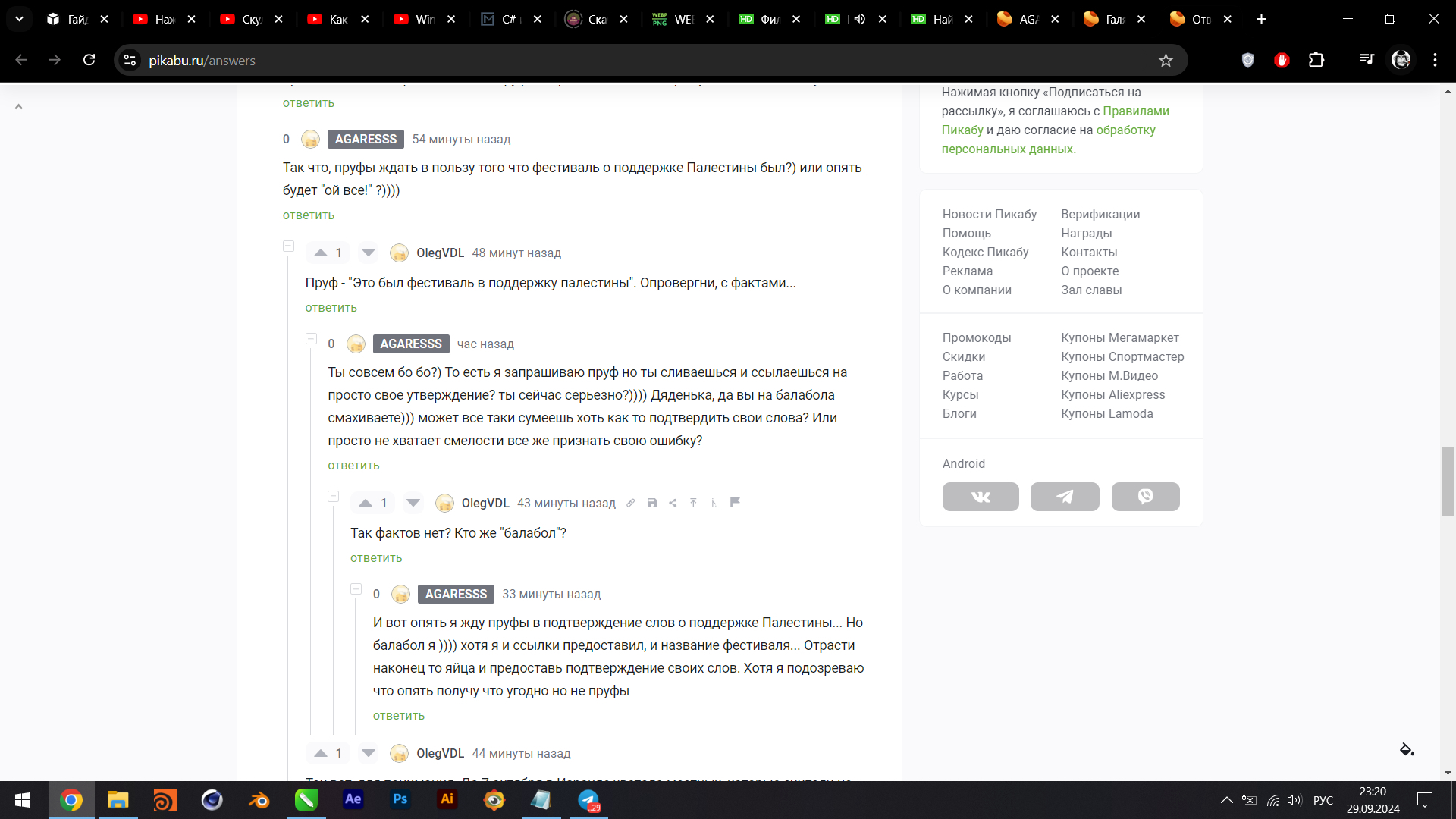Screen dimensions: 1456x819
Task: Upvote OlegVDL's 48-minute-old comment
Action: click(321, 253)
